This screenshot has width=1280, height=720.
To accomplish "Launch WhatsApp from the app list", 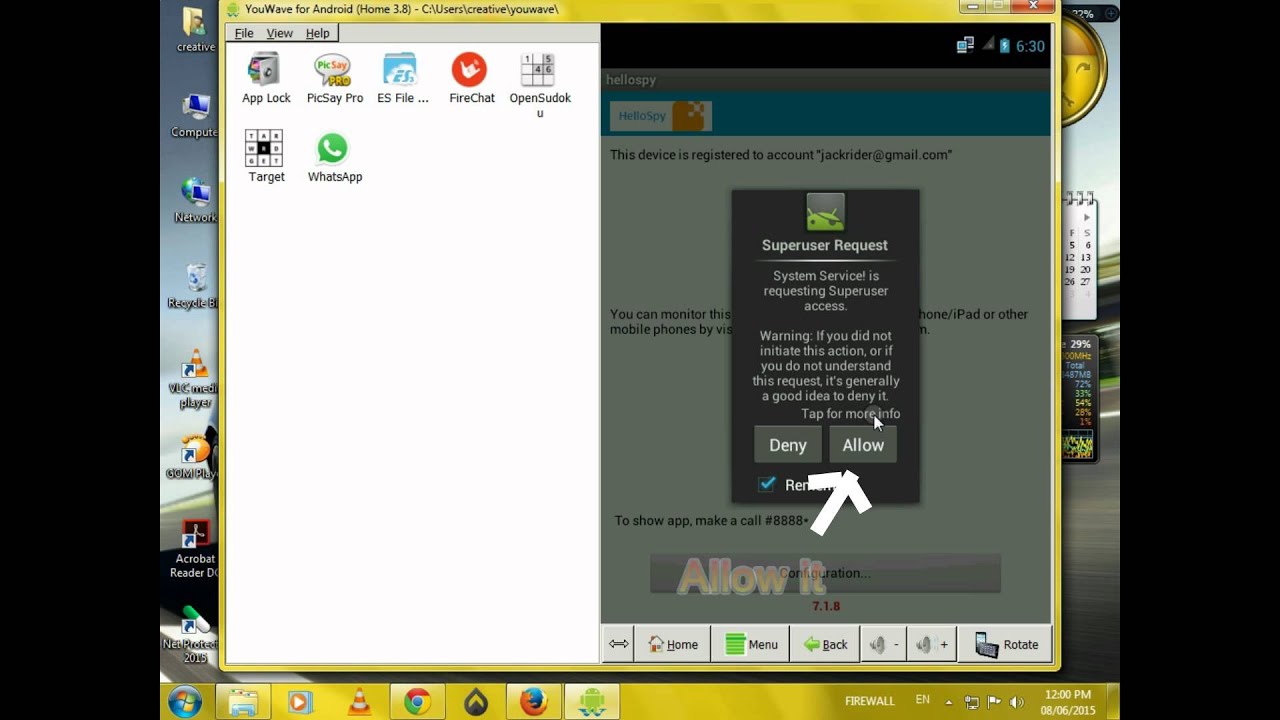I will pyautogui.click(x=334, y=157).
